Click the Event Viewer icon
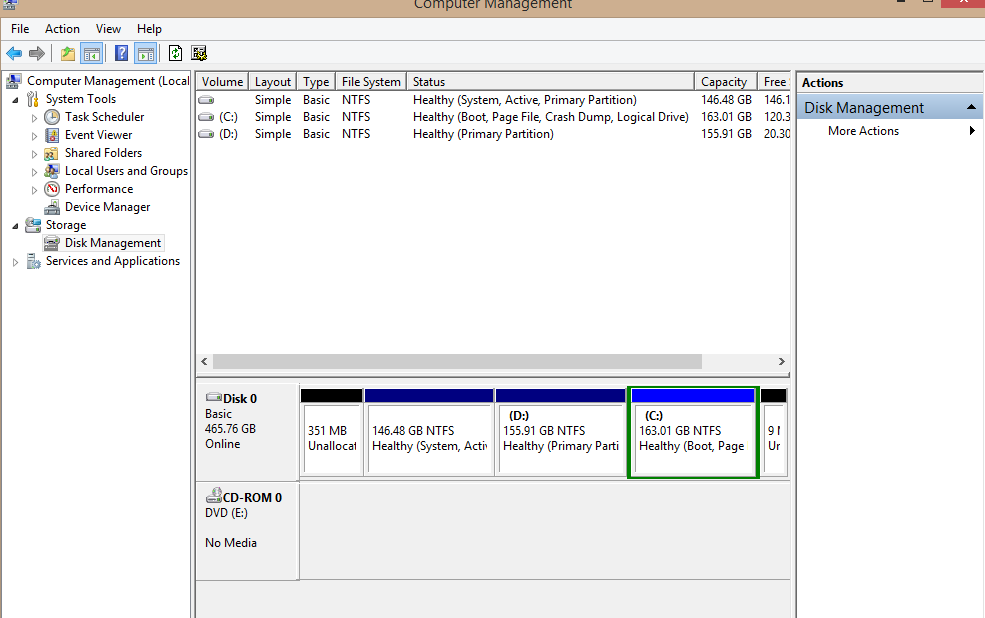The width and height of the screenshot is (985, 618). (x=52, y=135)
